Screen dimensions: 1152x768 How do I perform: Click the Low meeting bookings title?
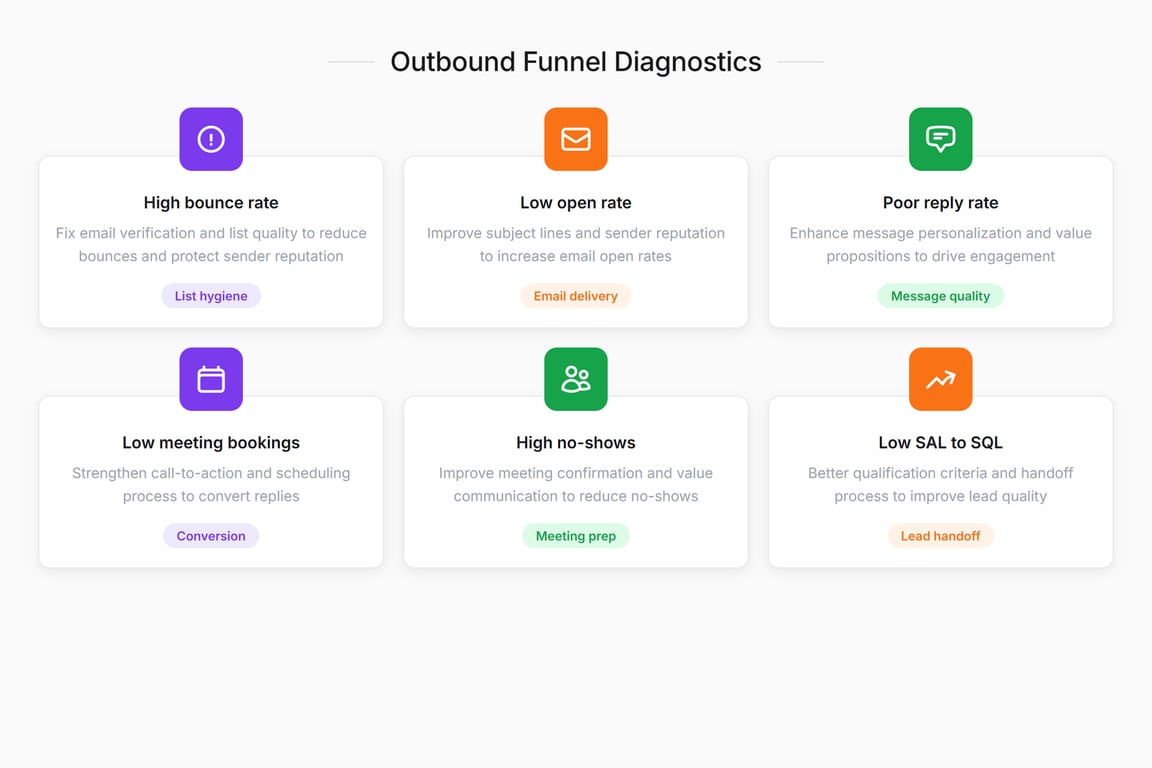point(211,442)
